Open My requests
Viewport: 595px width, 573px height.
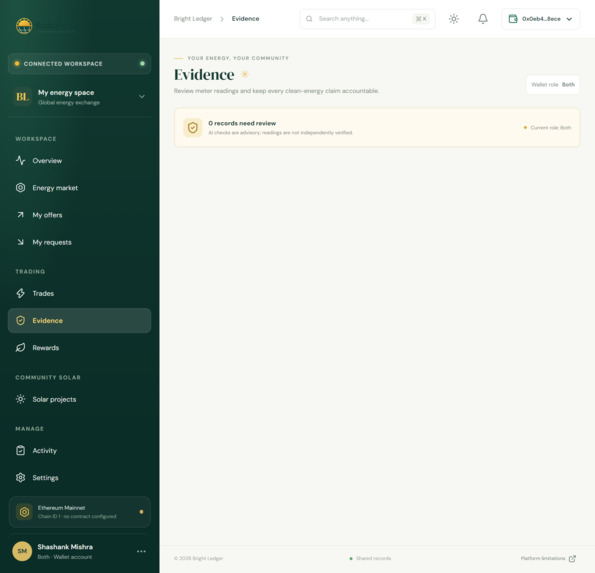click(79, 242)
